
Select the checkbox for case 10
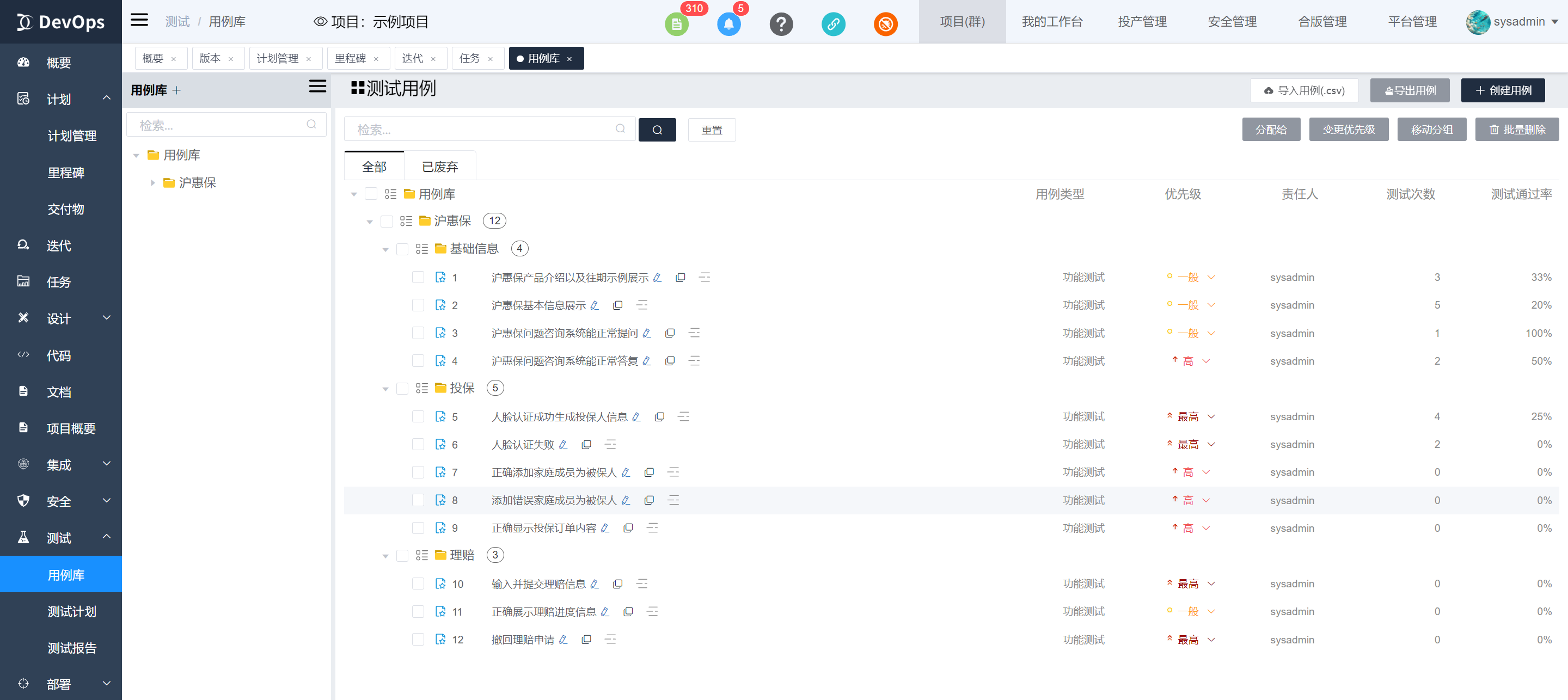pyautogui.click(x=418, y=584)
